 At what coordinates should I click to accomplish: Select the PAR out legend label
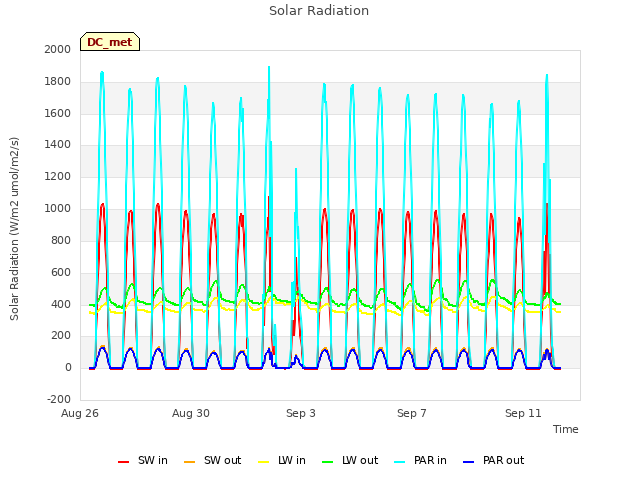(503, 460)
